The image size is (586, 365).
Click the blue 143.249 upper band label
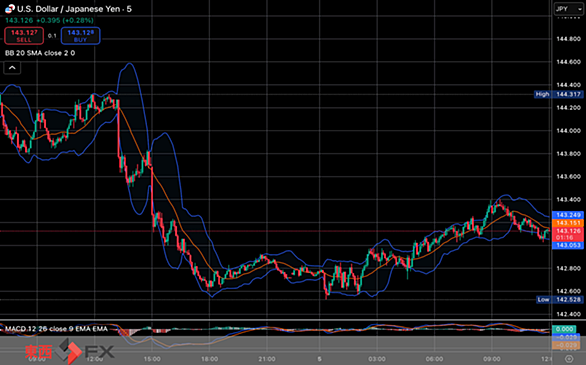pos(568,215)
